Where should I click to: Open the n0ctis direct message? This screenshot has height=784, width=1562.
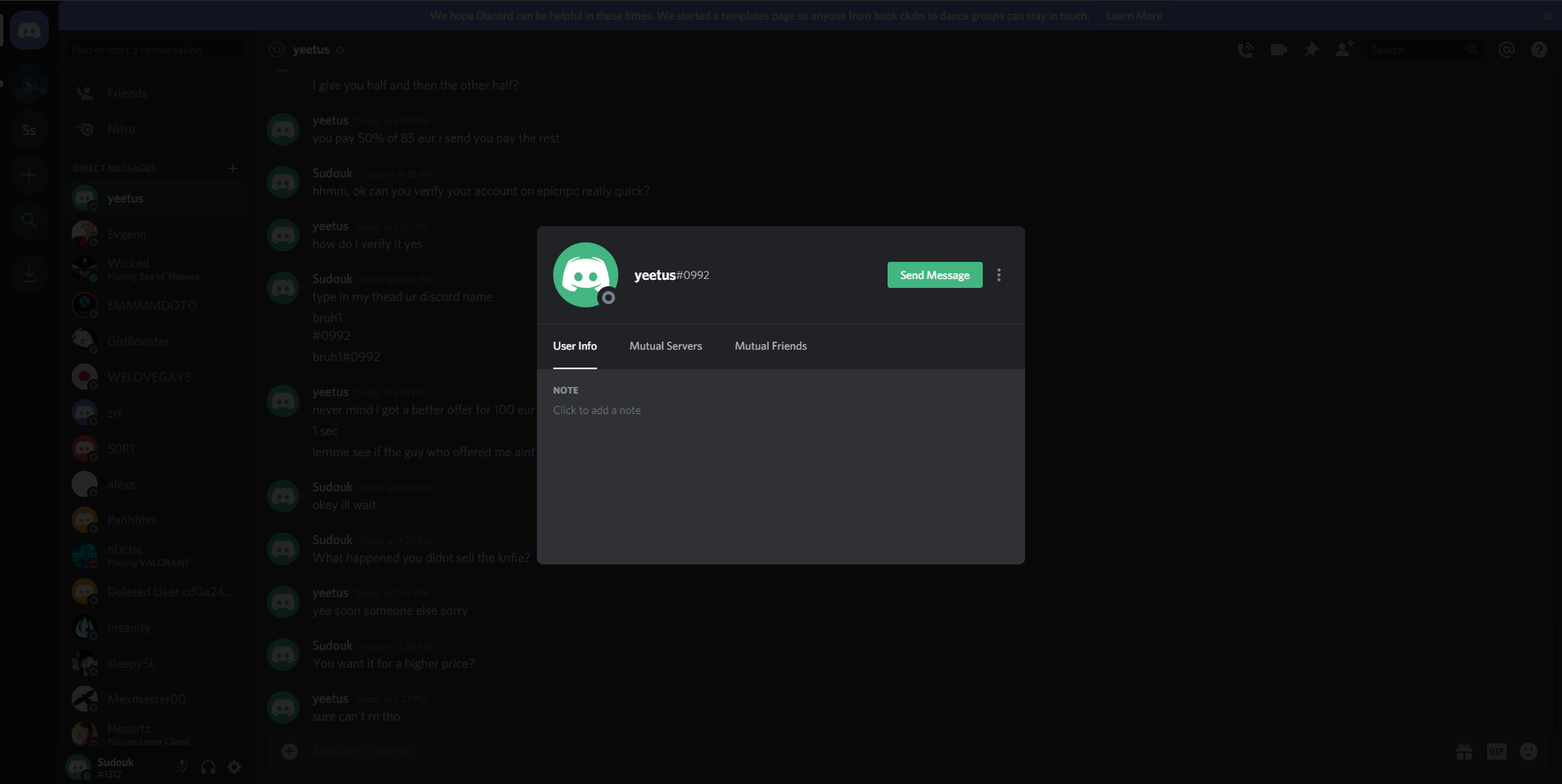coord(156,556)
